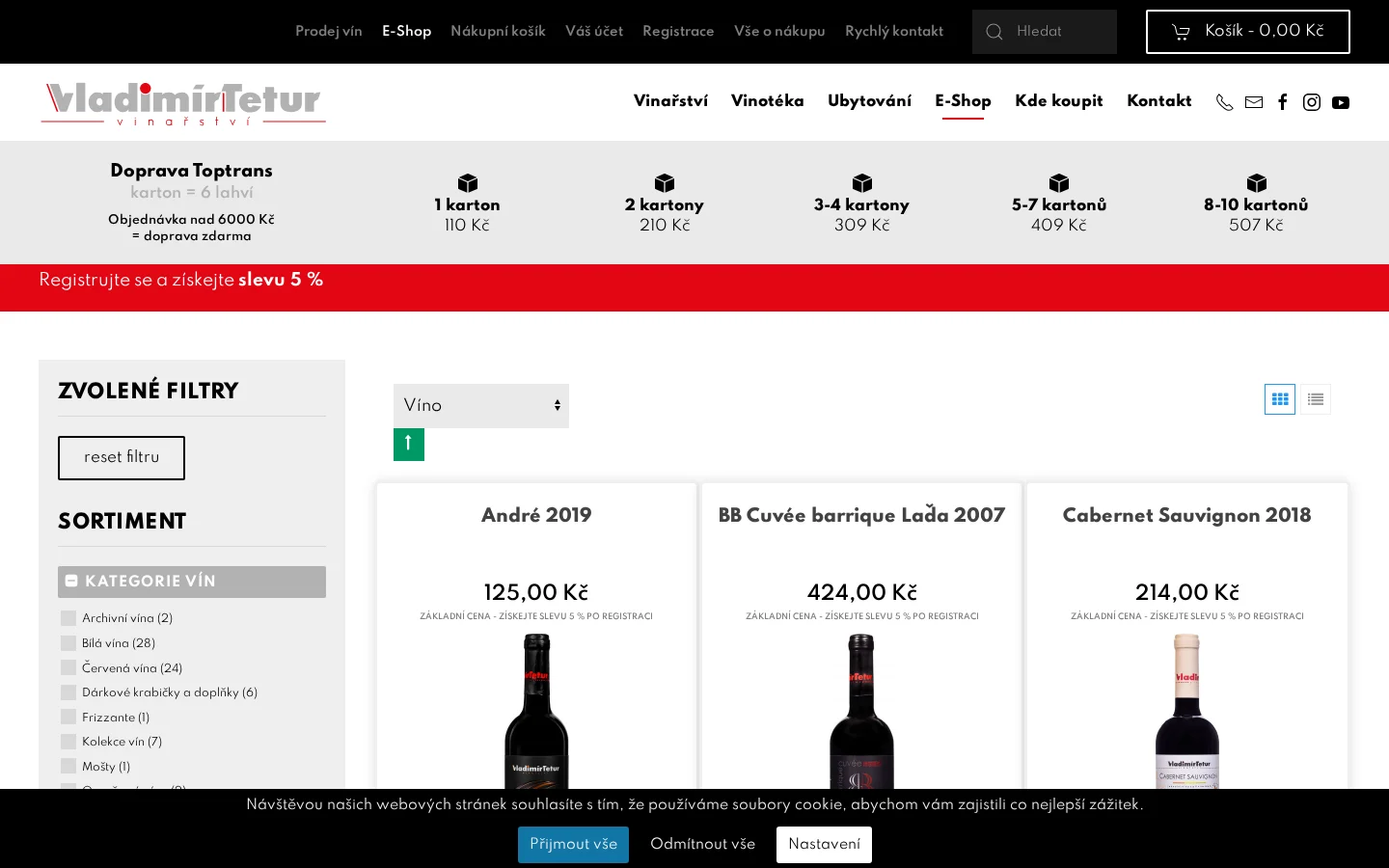
Task: Click Cabernet Sauvignon 2018 bottle image
Action: click(x=1186, y=711)
